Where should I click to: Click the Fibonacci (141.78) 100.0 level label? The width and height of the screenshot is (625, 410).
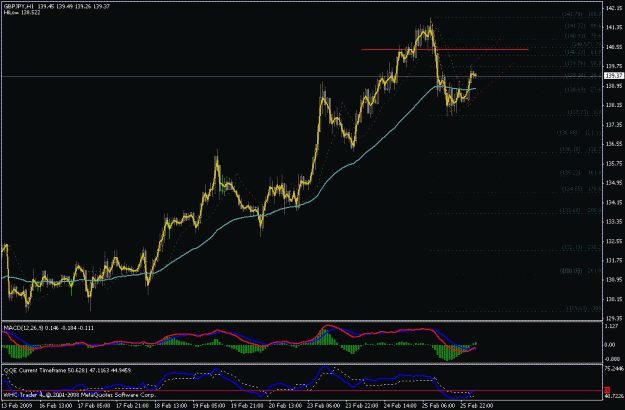582,14
